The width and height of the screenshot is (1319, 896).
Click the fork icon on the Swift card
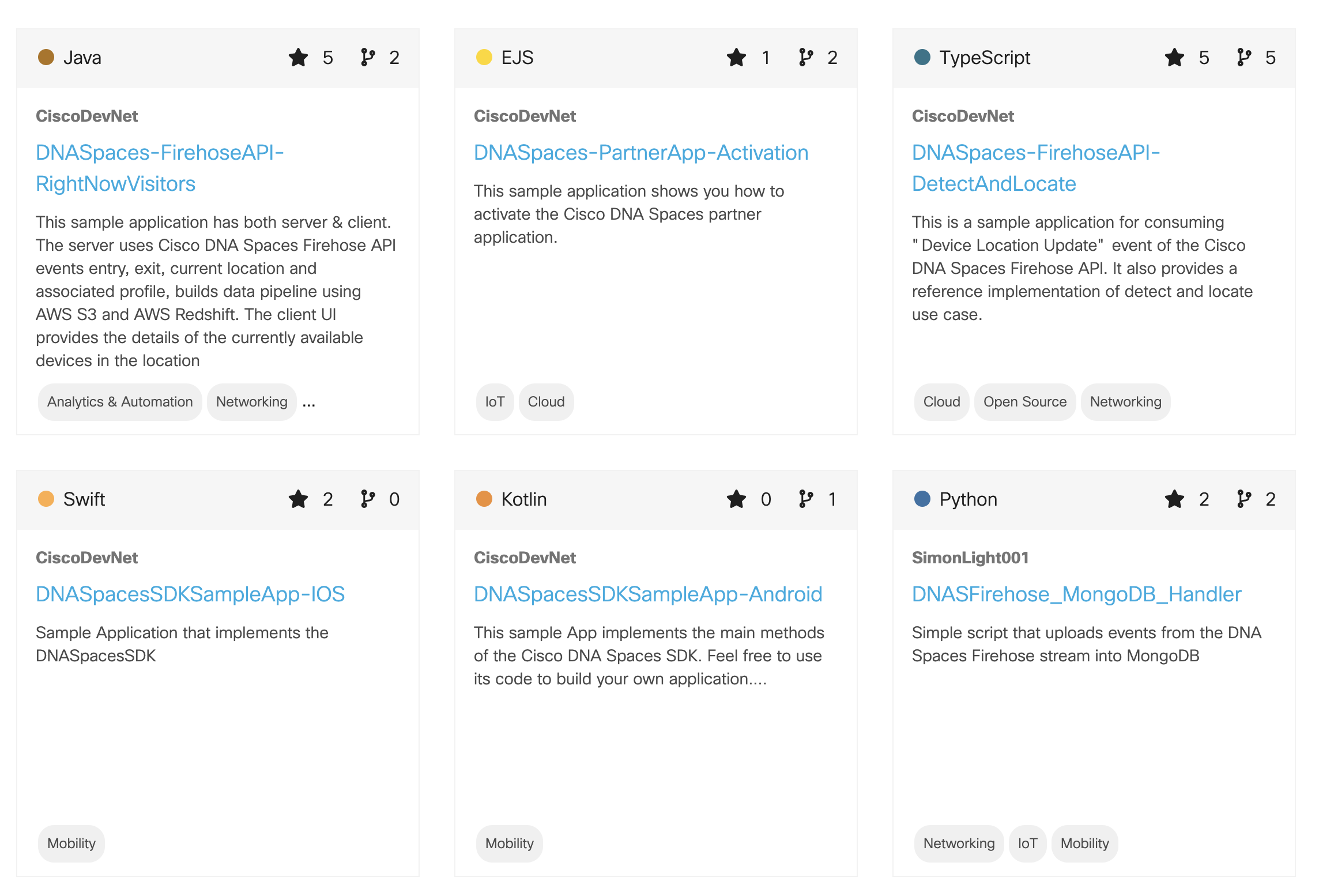367,499
